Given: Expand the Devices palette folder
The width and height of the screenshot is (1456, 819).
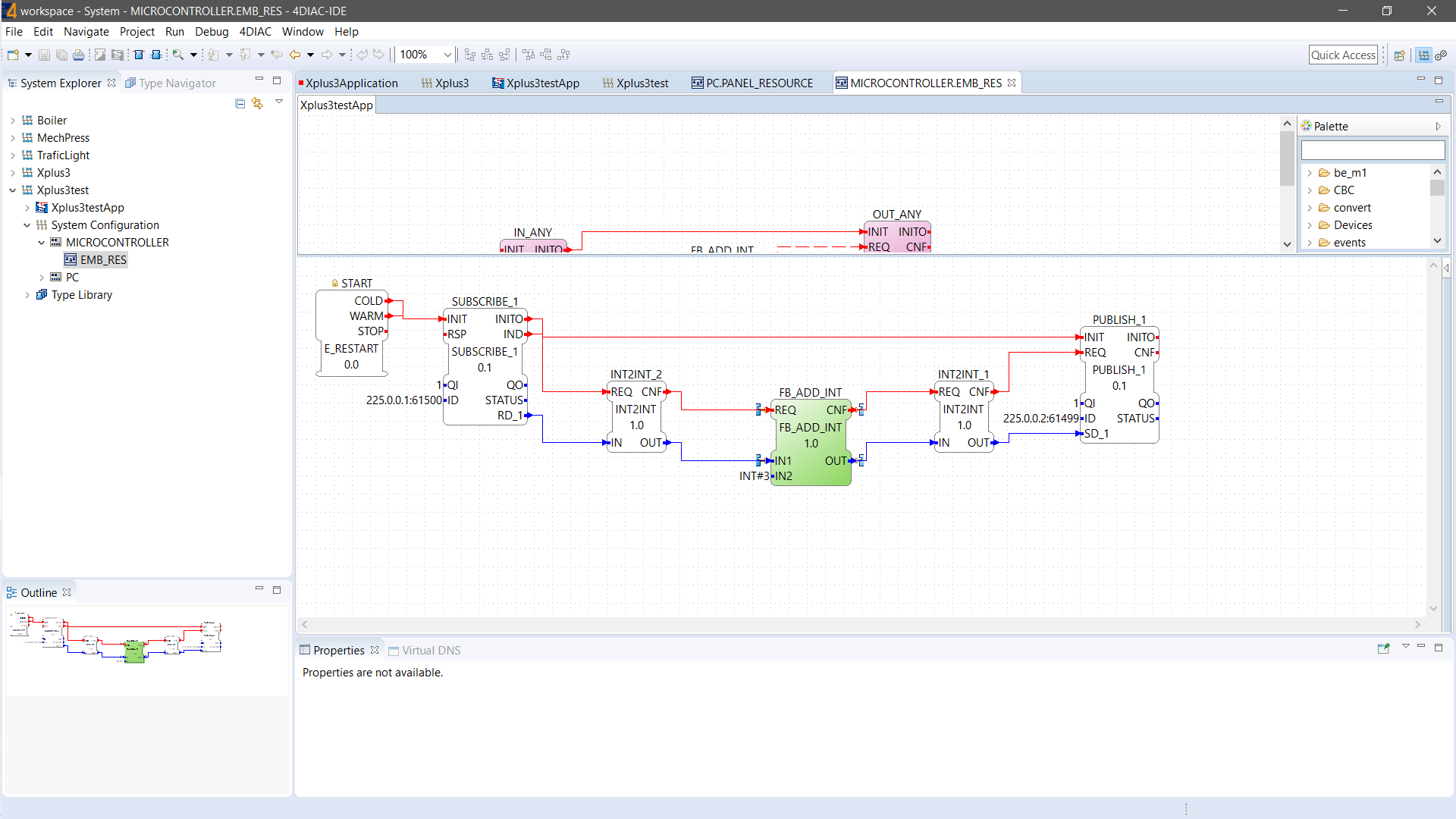Looking at the screenshot, I should pyautogui.click(x=1310, y=225).
